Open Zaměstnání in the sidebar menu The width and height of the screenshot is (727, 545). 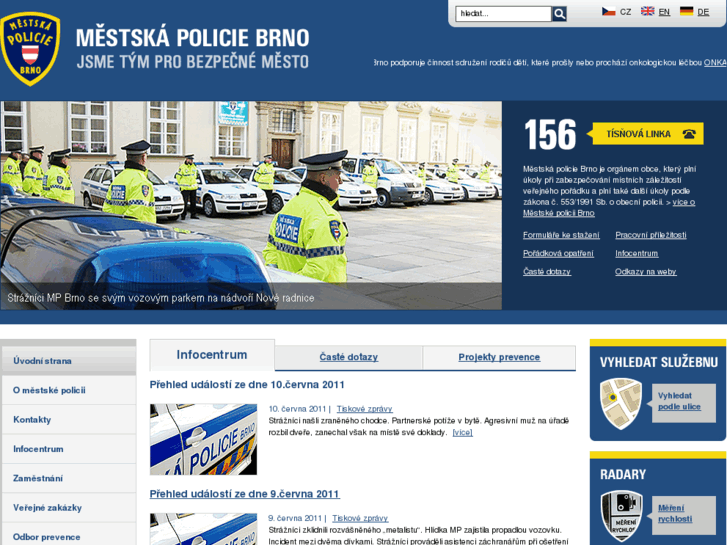pyautogui.click(x=69, y=478)
